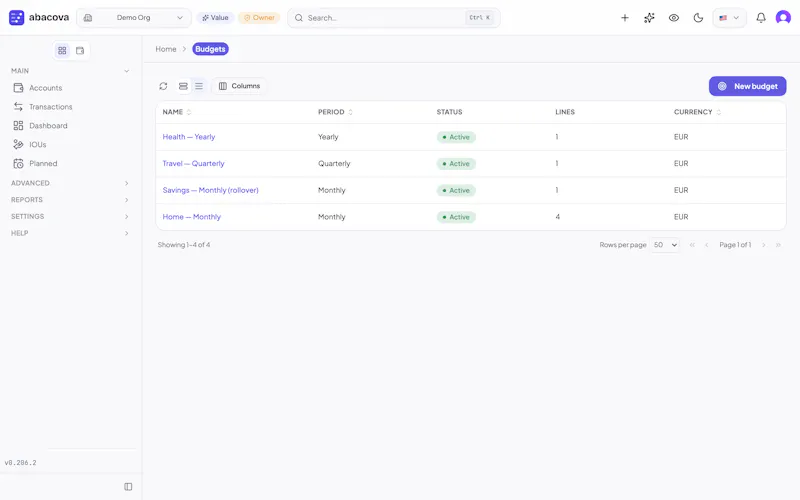Open the Columns chooser

[239, 86]
